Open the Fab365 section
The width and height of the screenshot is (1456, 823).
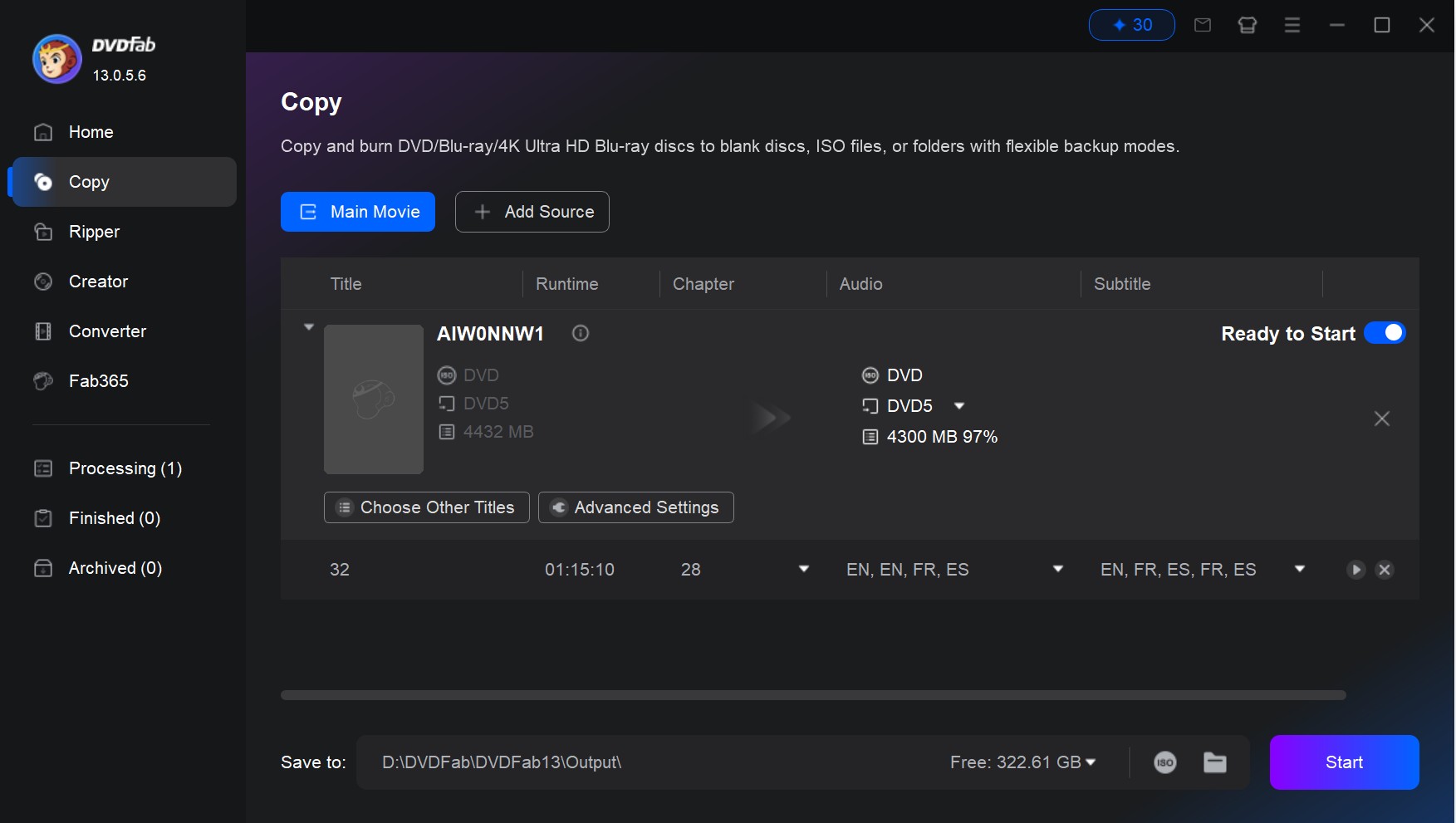pos(97,381)
